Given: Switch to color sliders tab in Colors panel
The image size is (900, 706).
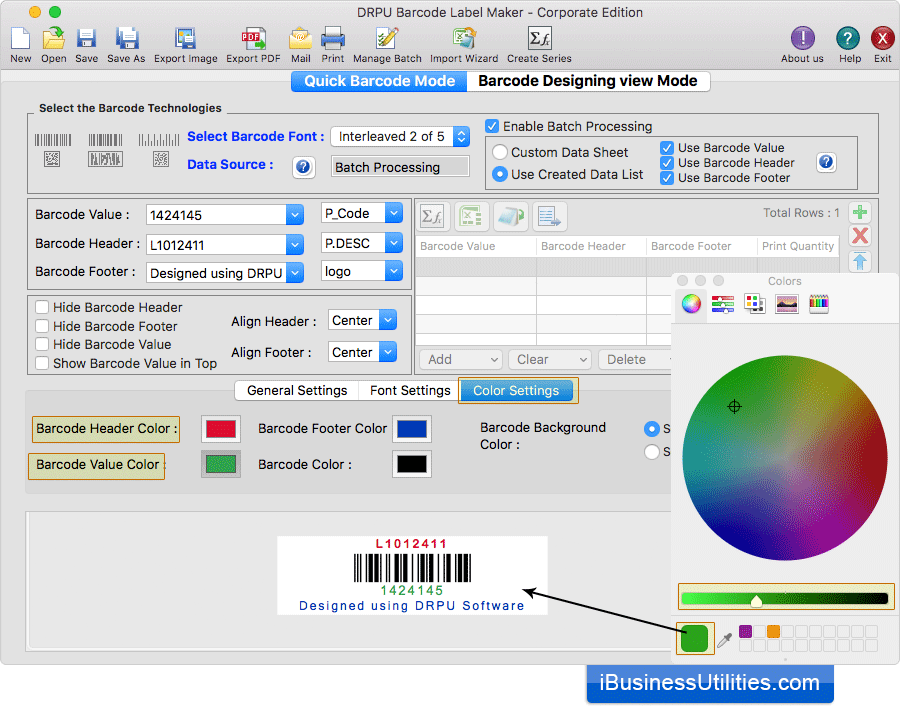Looking at the screenshot, I should (723, 303).
